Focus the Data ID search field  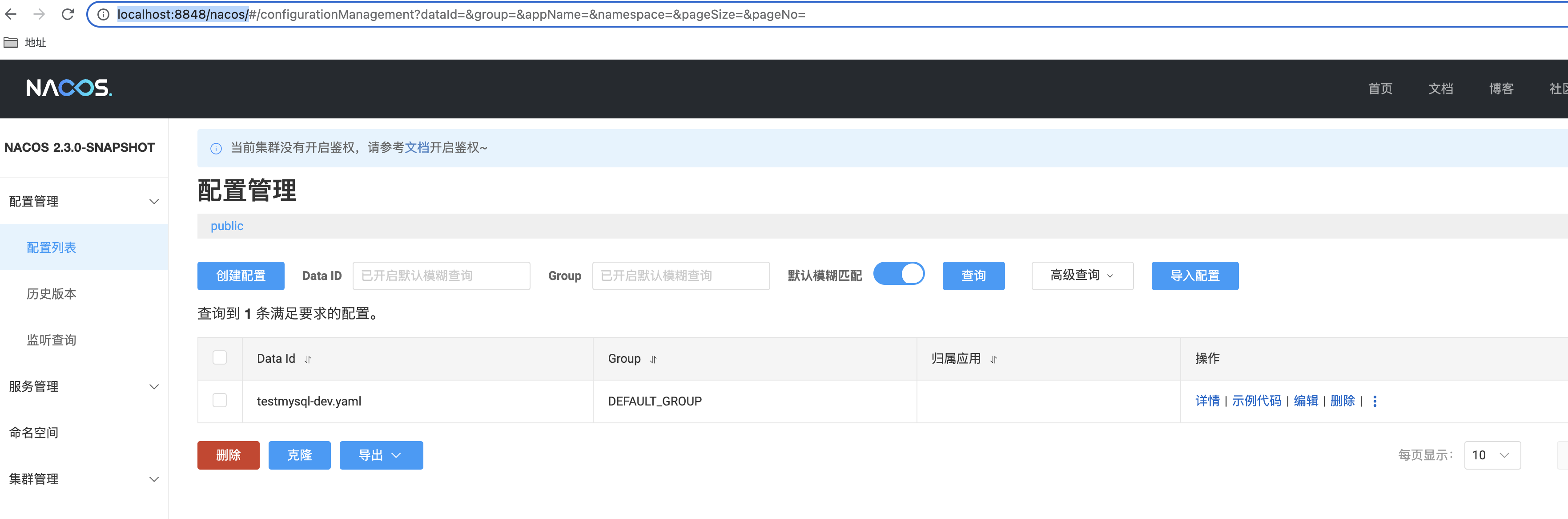[441, 276]
